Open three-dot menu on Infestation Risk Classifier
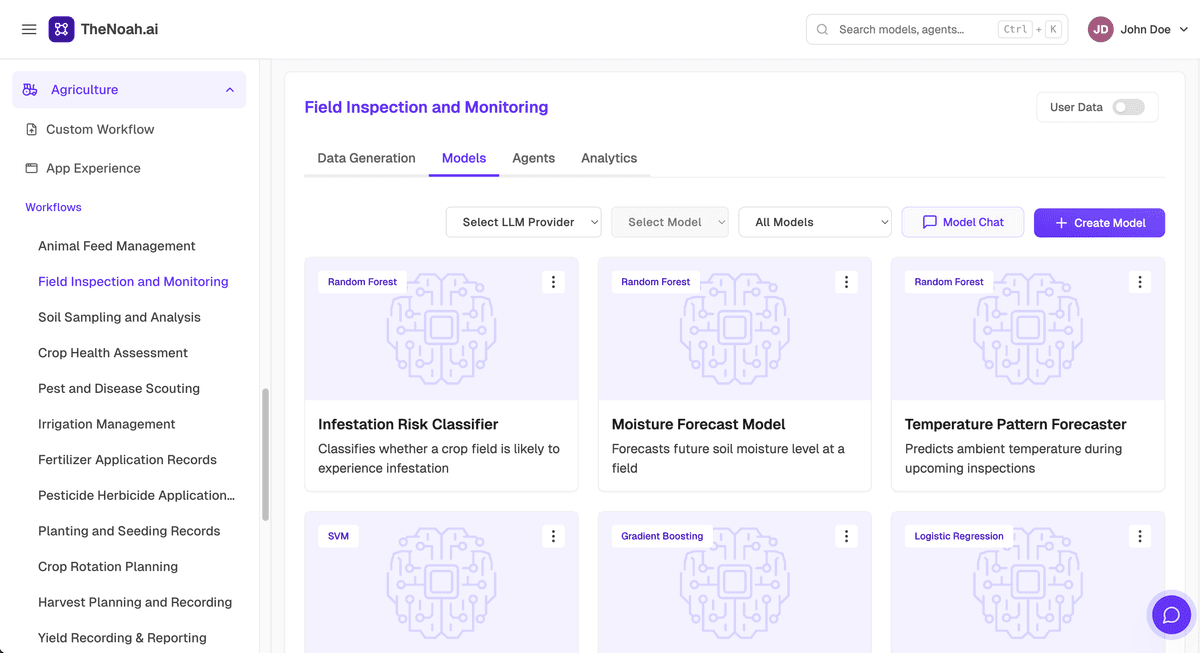Image resolution: width=1200 pixels, height=653 pixels. [553, 282]
